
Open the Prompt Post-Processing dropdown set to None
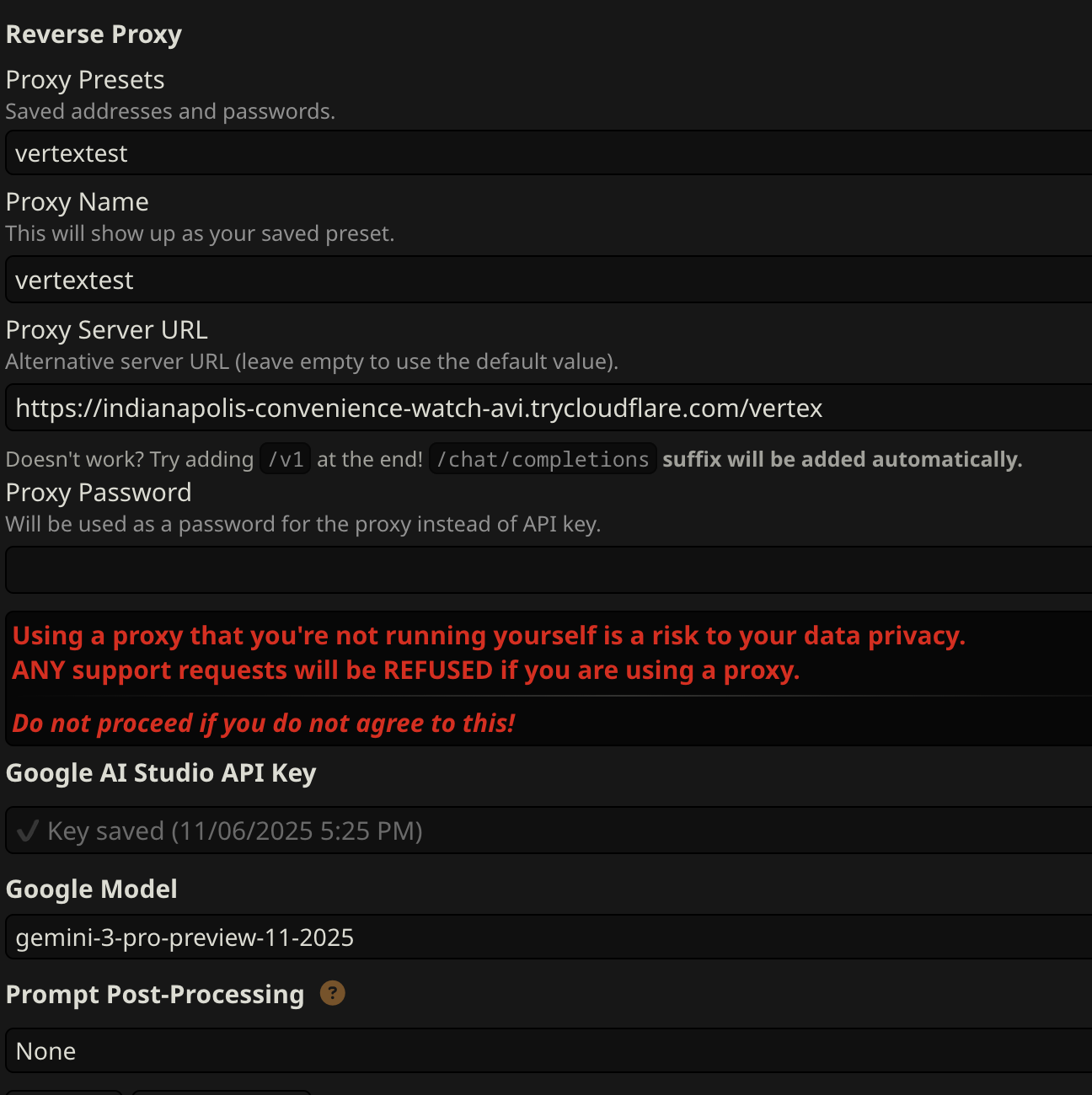[548, 1051]
